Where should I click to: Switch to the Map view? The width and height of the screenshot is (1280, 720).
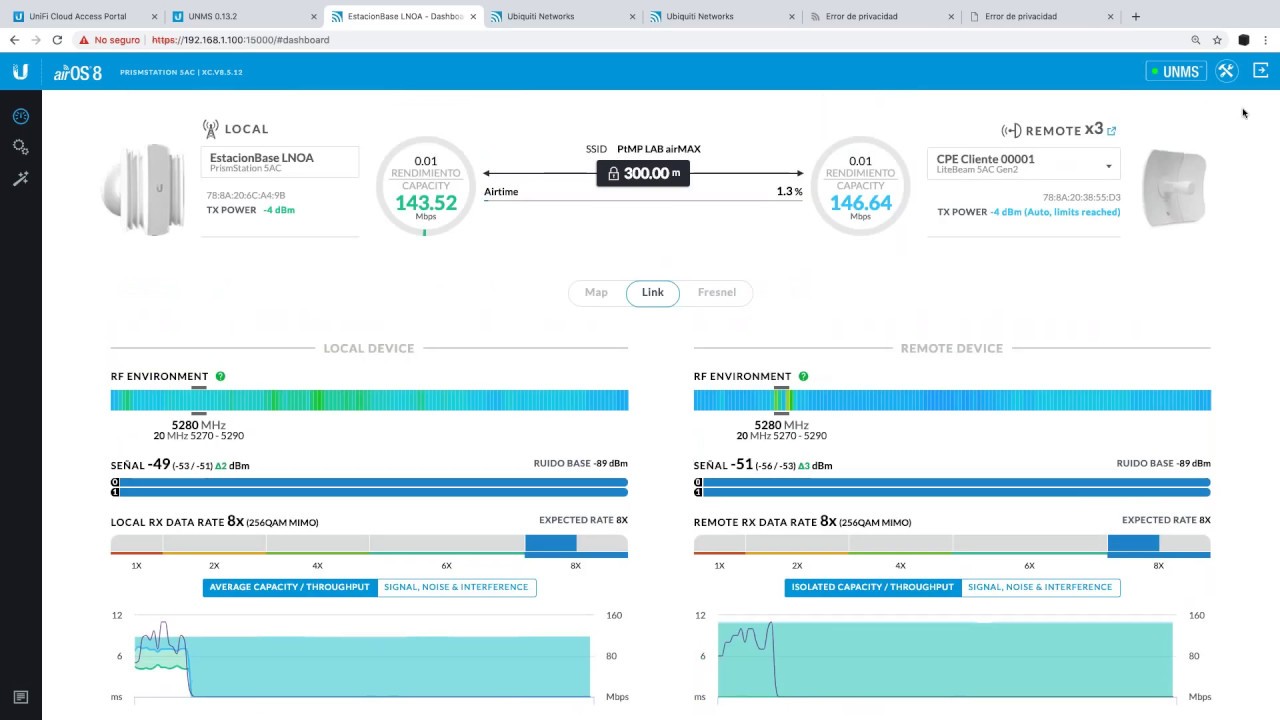(596, 292)
